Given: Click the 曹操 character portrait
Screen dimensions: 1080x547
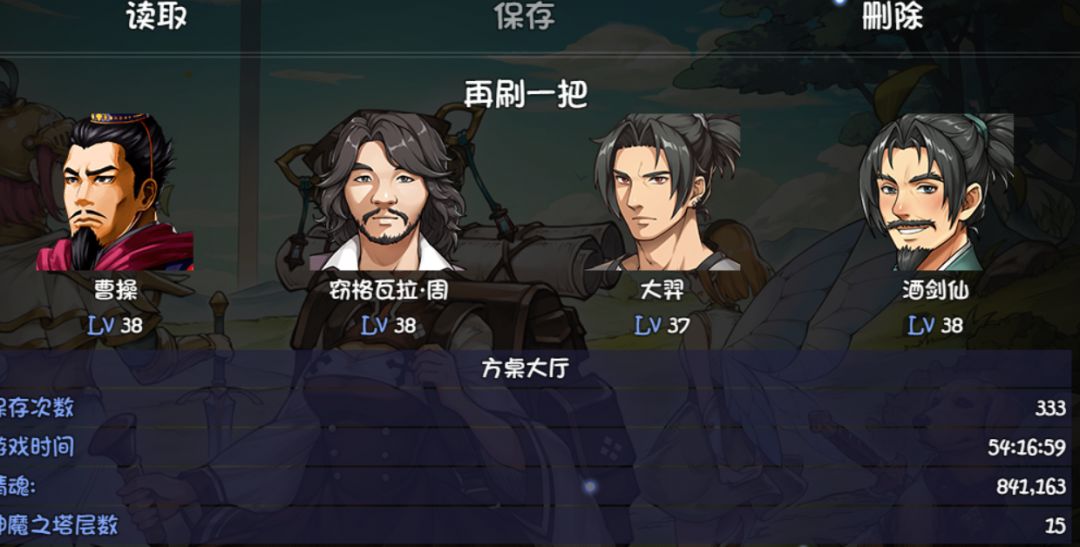Looking at the screenshot, I should click(115, 192).
